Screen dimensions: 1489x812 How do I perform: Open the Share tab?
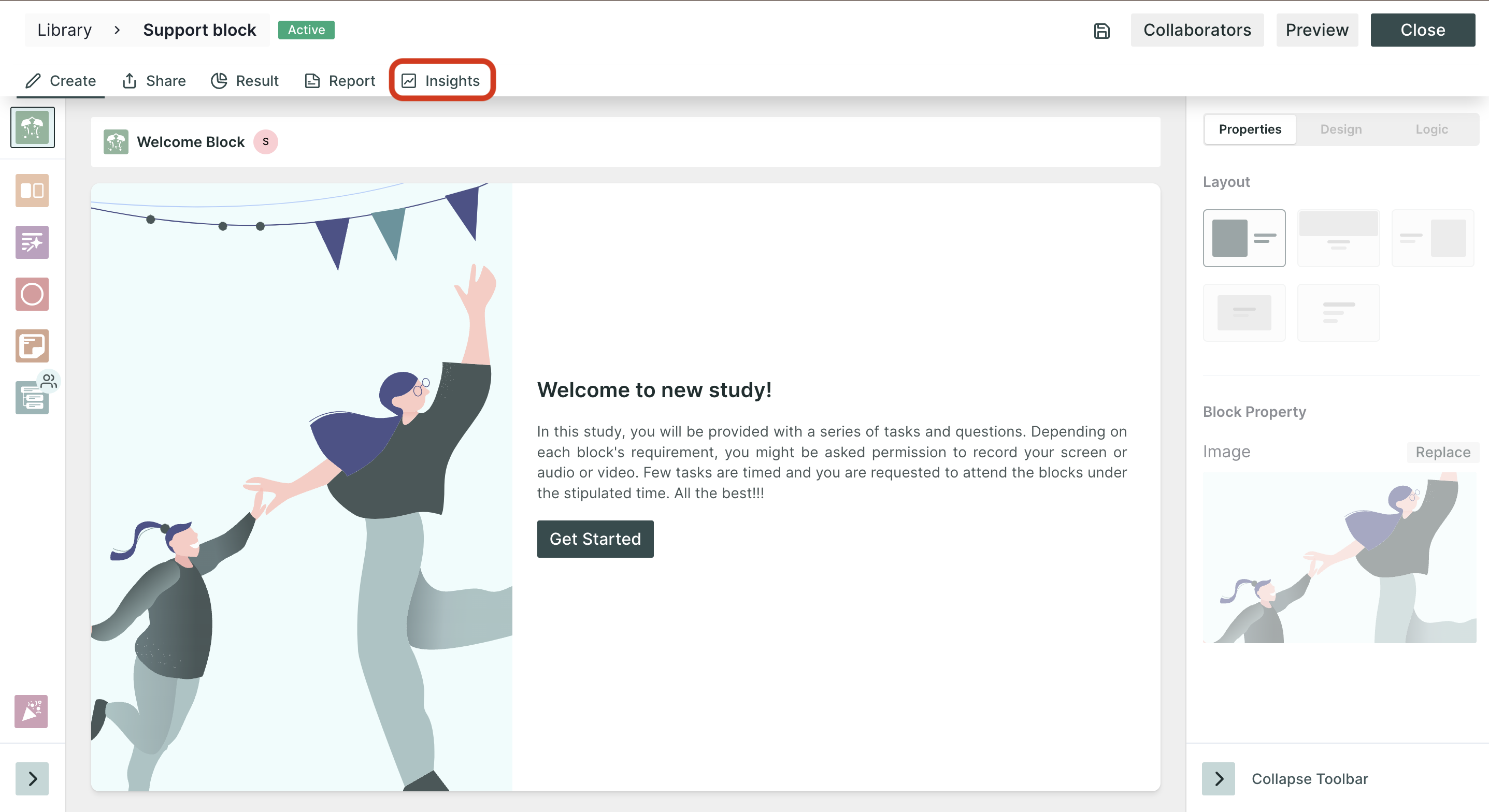pos(154,81)
